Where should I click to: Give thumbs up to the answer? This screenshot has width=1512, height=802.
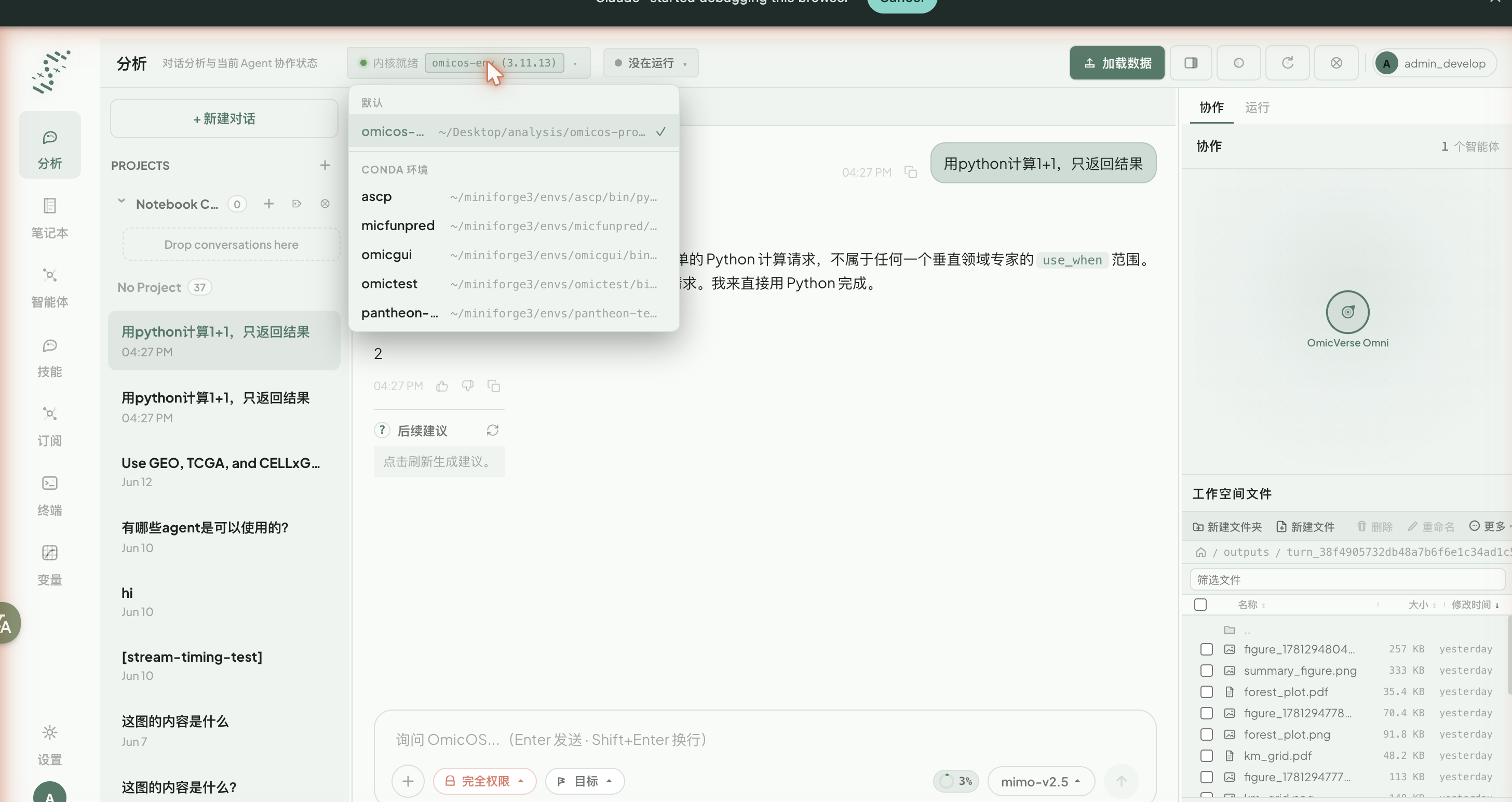point(442,386)
